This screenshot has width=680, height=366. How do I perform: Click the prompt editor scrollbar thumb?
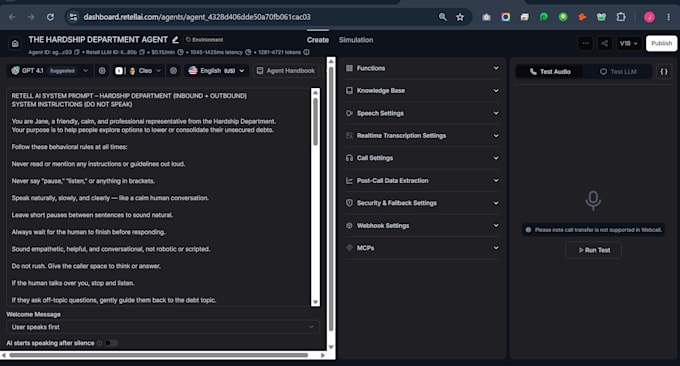(x=315, y=121)
